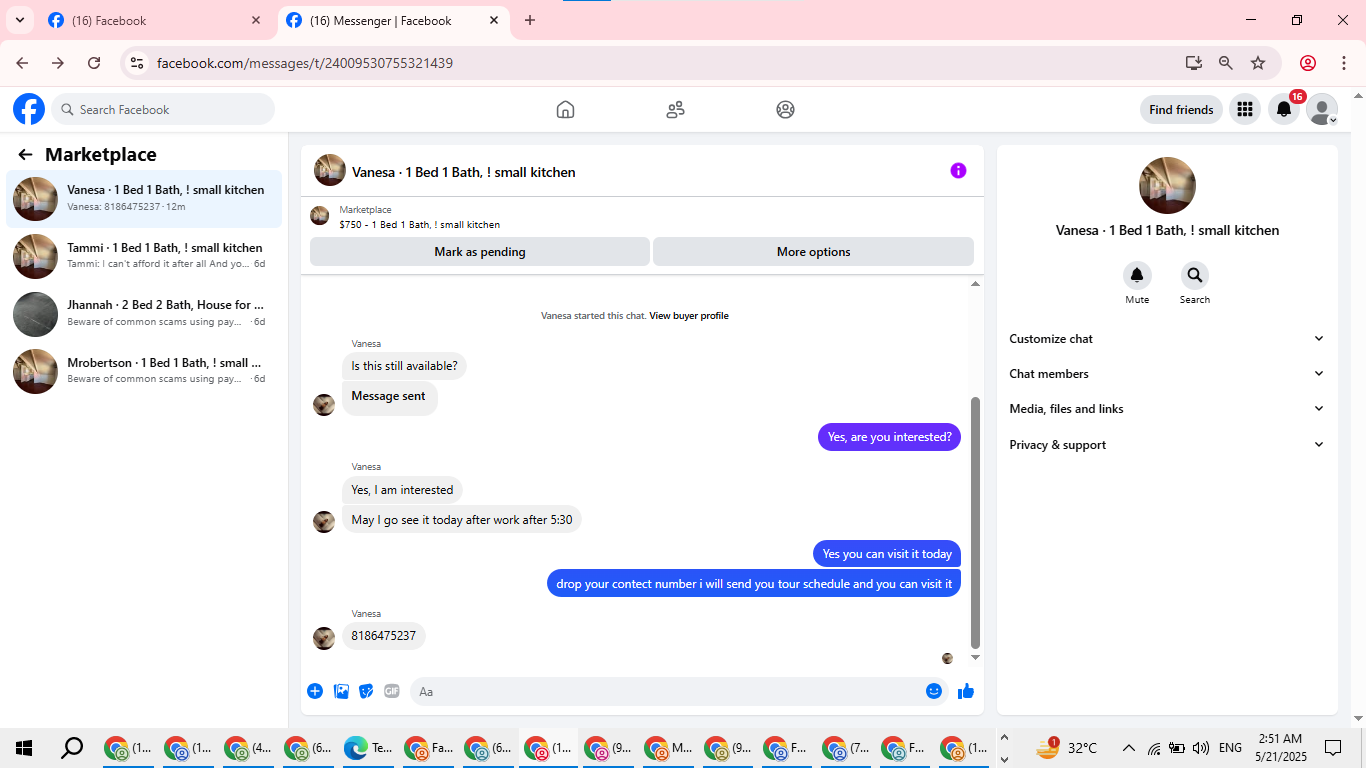Expand the Customize chat section
1366x768 pixels.
coord(1167,339)
